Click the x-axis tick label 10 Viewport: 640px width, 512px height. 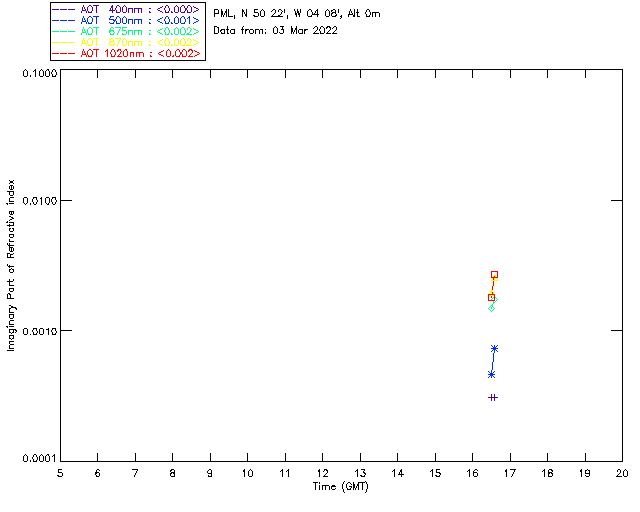click(x=247, y=473)
